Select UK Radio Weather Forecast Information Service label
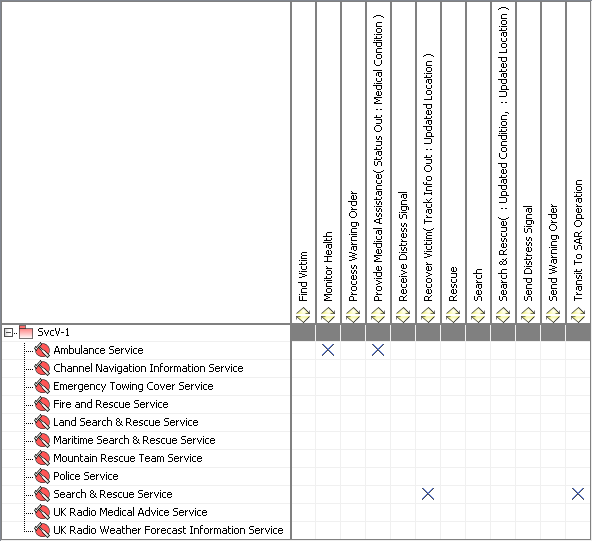592x541 pixels. pos(168,530)
